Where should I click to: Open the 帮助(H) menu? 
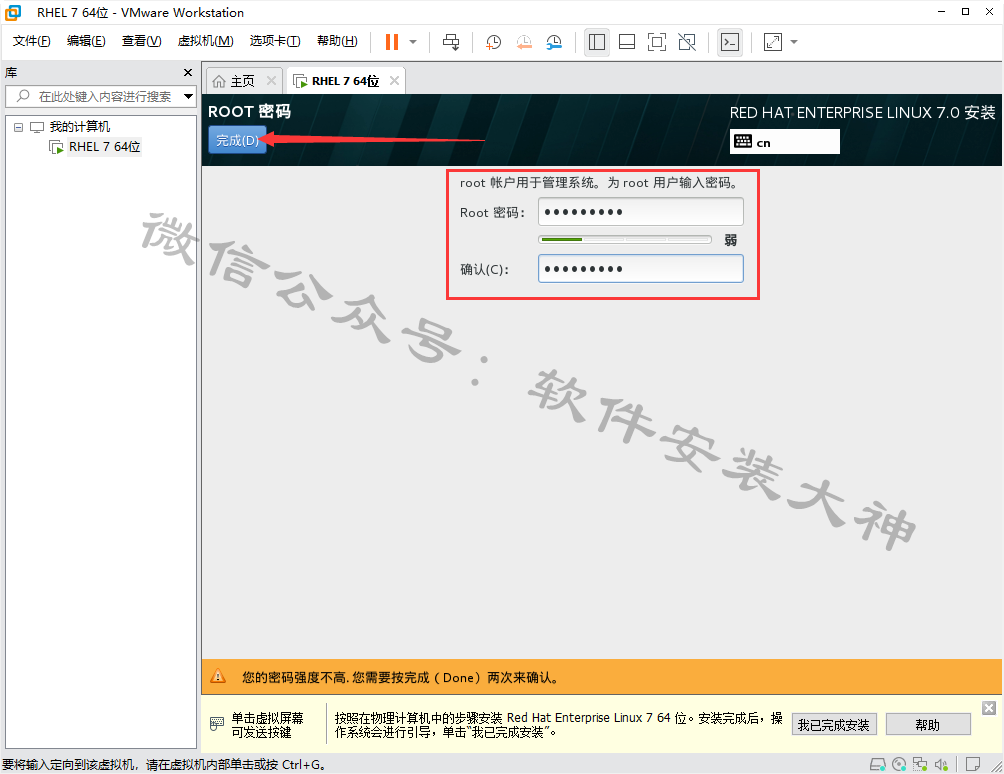pos(337,41)
